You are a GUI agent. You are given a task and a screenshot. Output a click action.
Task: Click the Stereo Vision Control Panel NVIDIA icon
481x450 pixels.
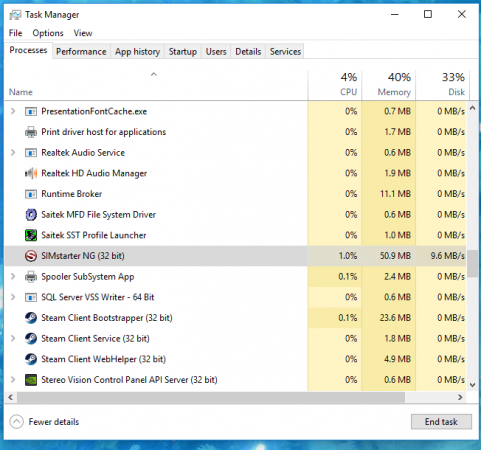(31, 380)
